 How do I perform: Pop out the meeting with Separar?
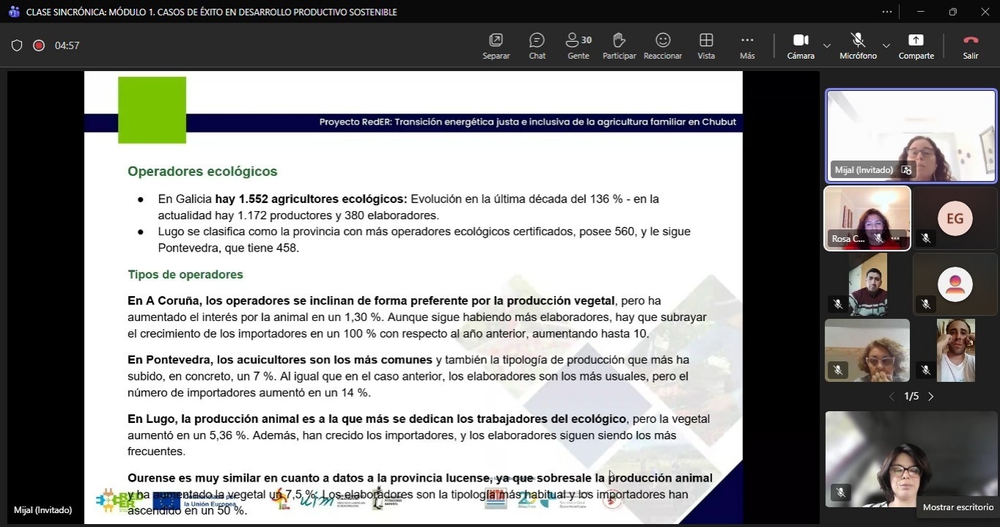pos(496,45)
